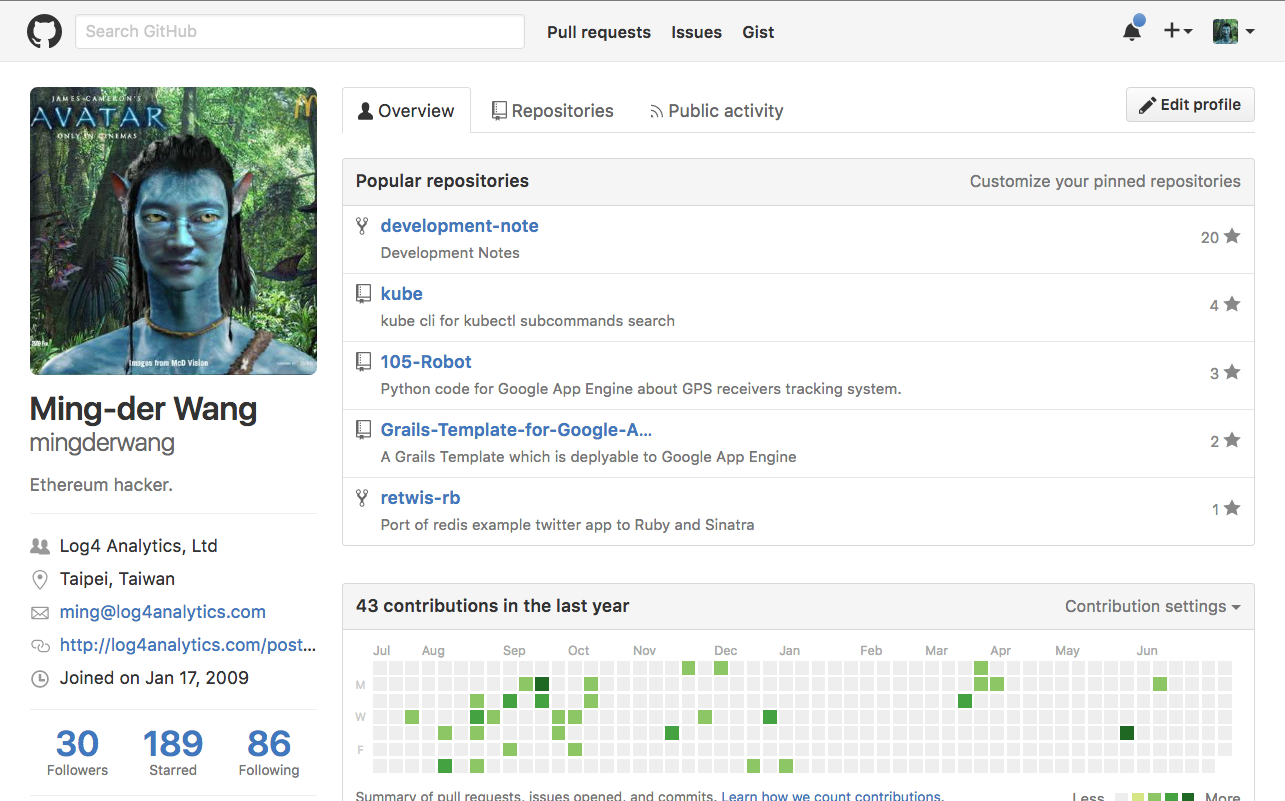Open notifications bell icon

click(x=1132, y=31)
